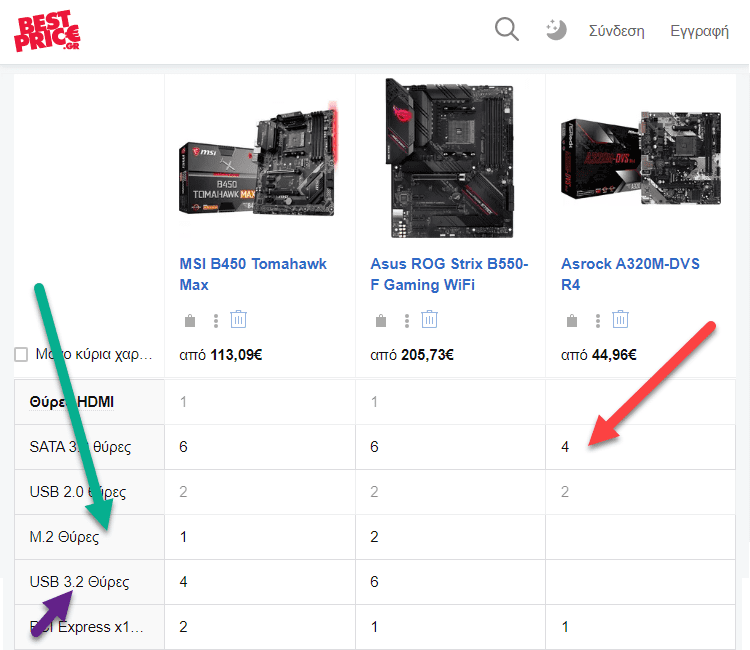Click the PCI Express x1 row label
Viewport: 750px width, 650px height.
(87, 627)
